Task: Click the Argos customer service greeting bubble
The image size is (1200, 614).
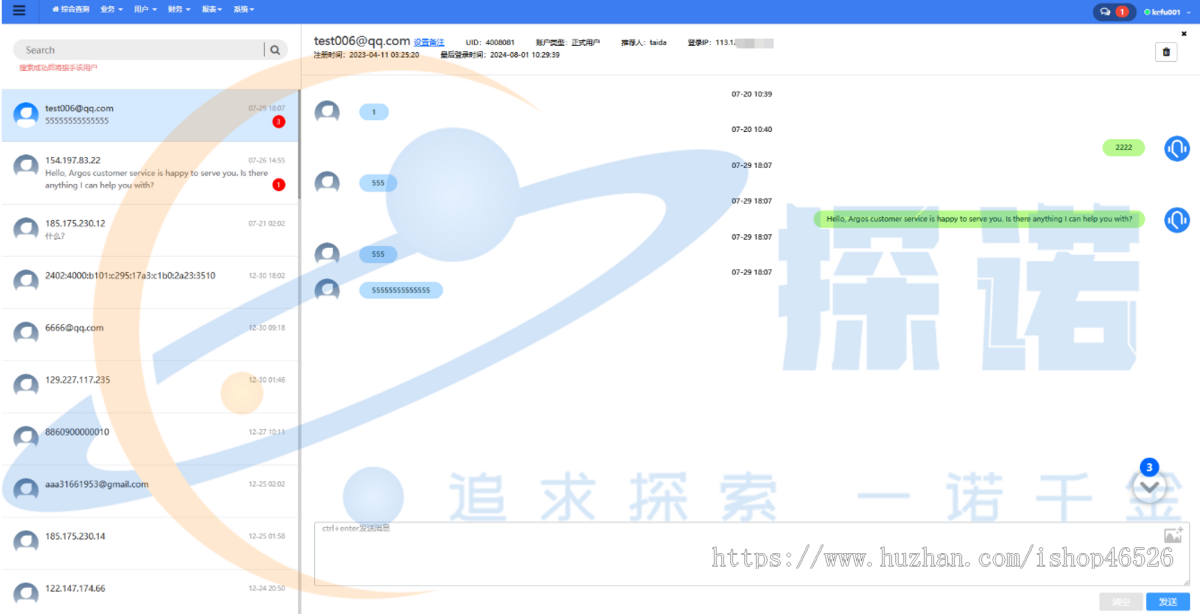Action: point(979,219)
